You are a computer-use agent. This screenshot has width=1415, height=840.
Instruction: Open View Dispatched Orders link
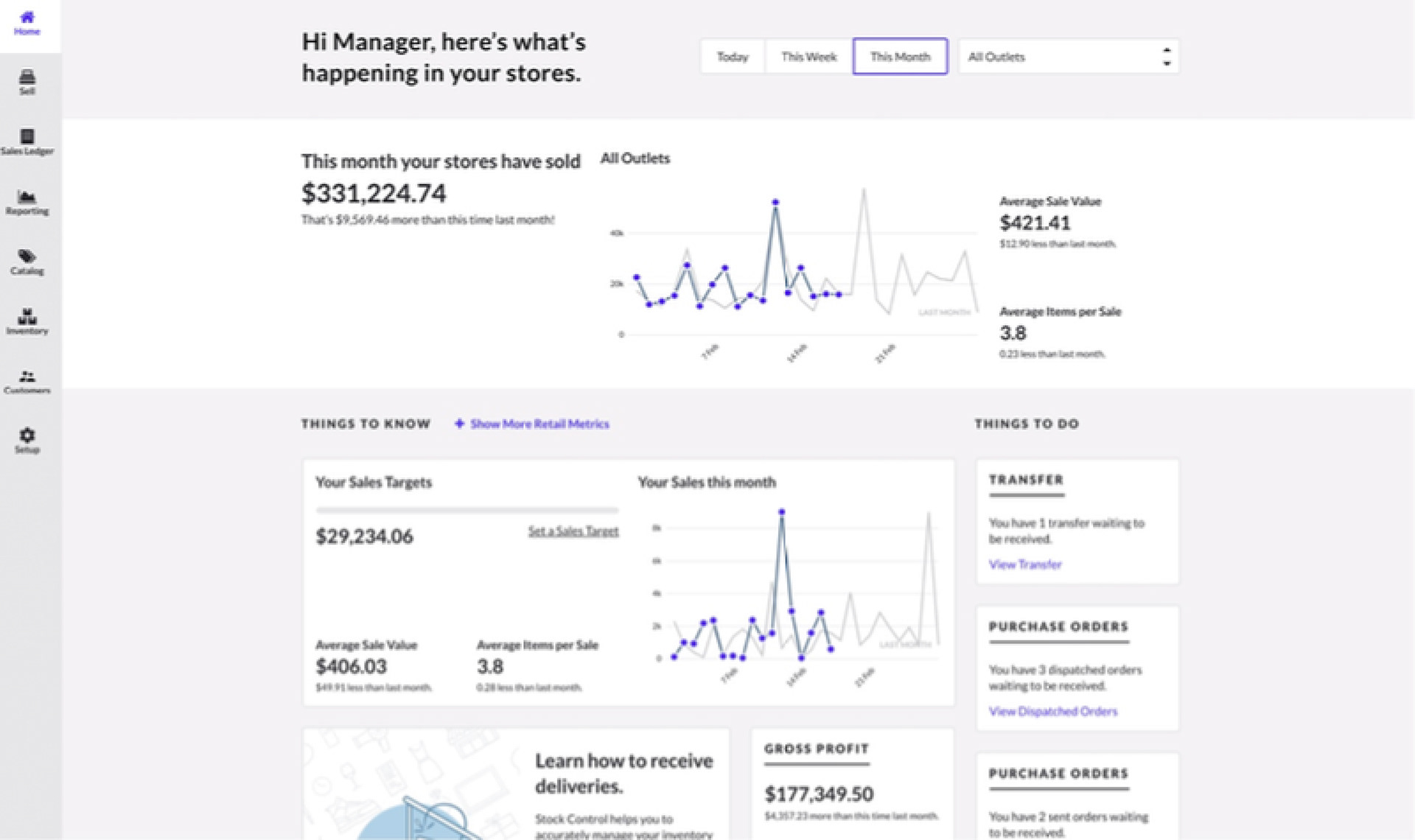point(1052,711)
